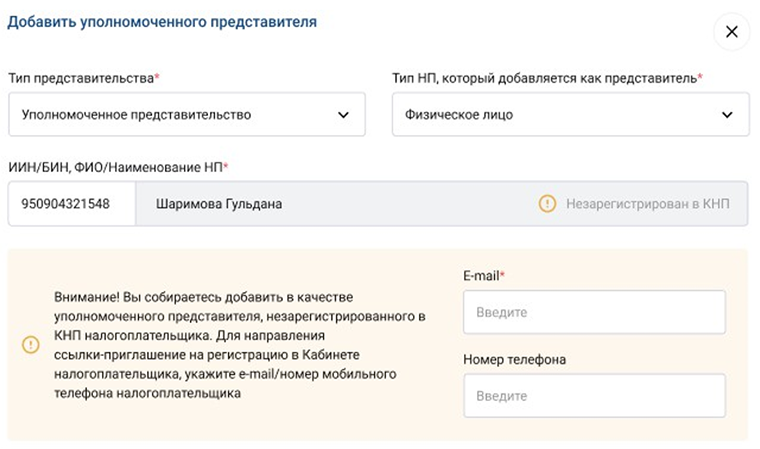760x449 pixels.
Task: Click the name field 'Шаримова Гульдана'
Action: point(219,204)
